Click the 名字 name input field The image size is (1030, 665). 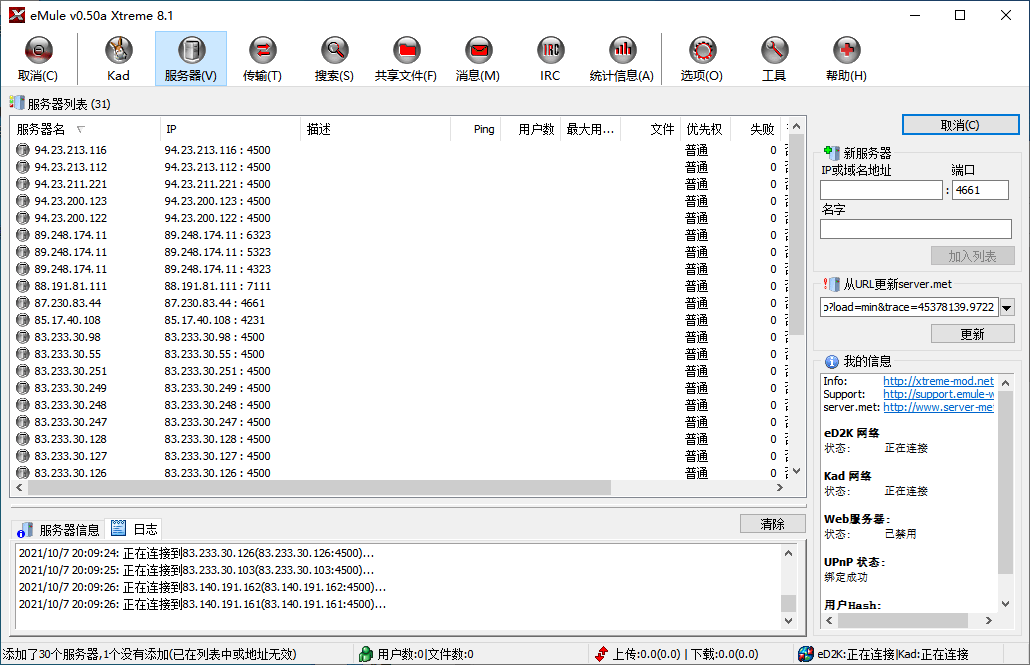tap(916, 229)
